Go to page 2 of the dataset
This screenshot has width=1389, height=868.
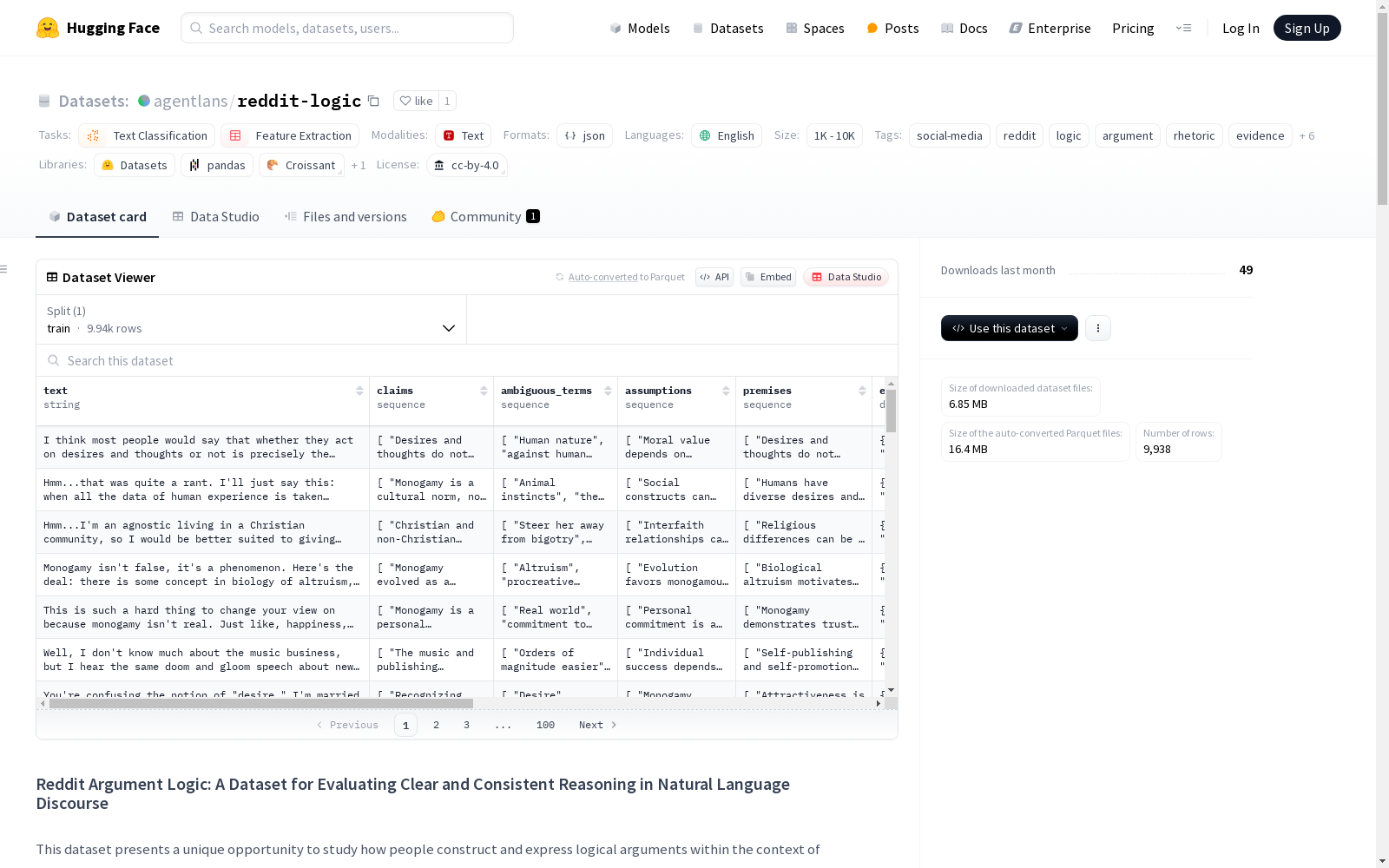tap(436, 725)
